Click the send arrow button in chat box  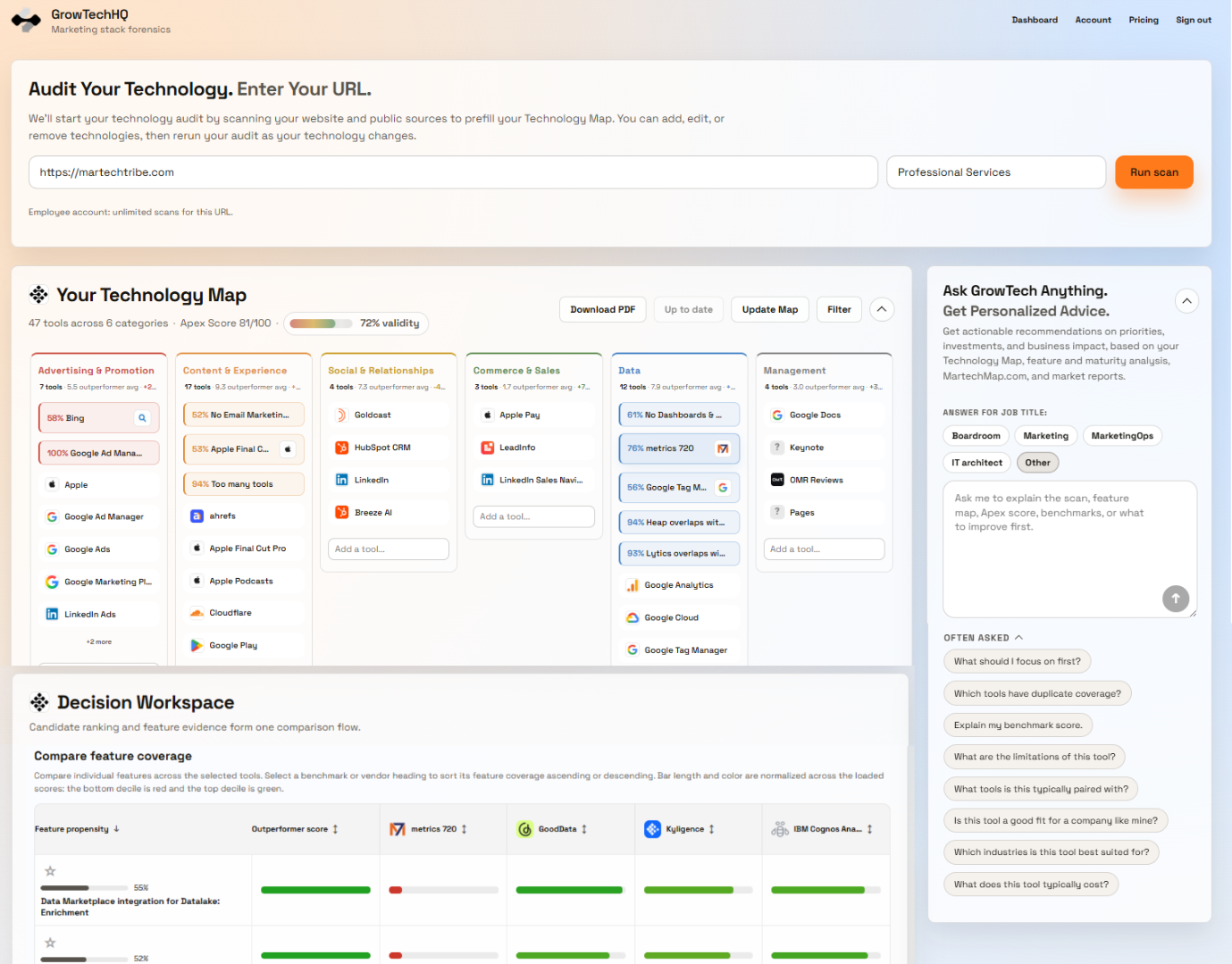[1176, 599]
